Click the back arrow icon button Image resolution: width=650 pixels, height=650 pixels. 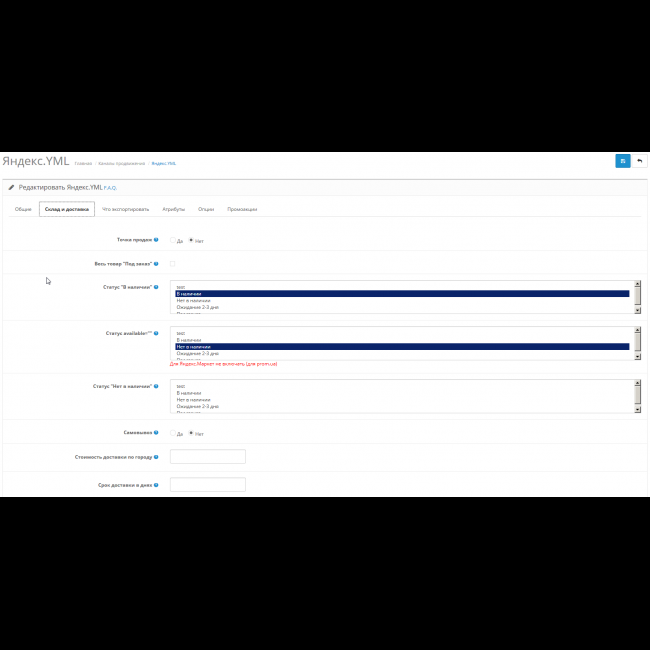pos(639,160)
